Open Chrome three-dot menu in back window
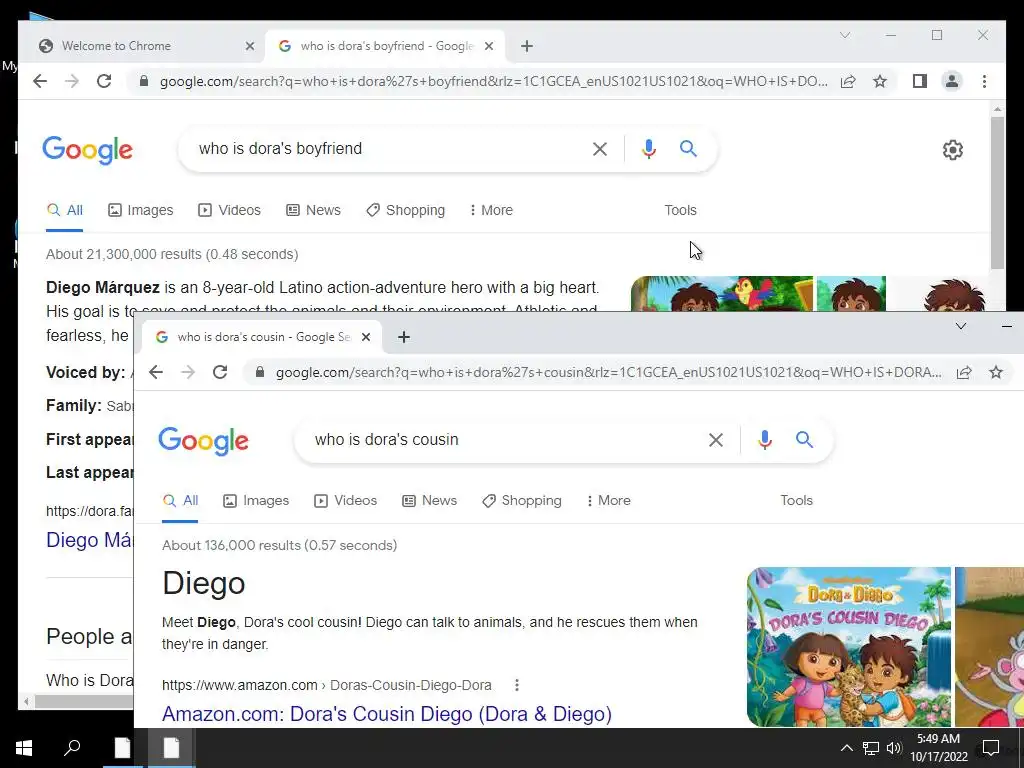 coord(984,81)
